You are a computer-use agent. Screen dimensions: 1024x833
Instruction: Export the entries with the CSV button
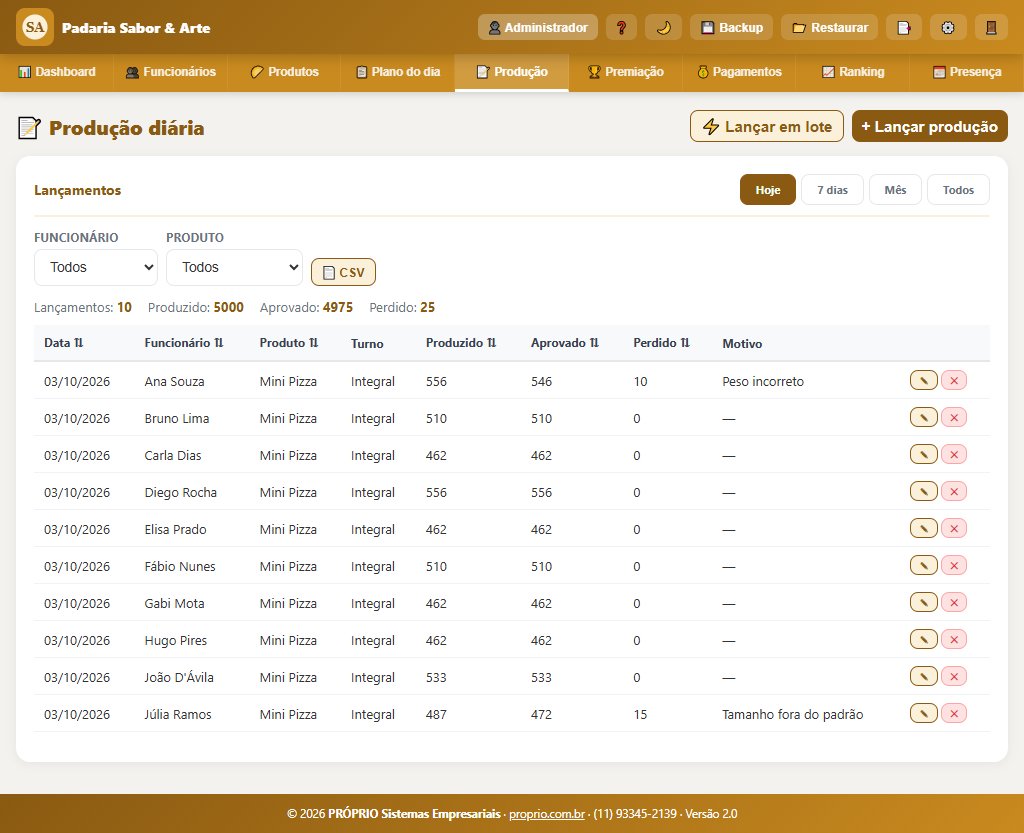click(344, 272)
